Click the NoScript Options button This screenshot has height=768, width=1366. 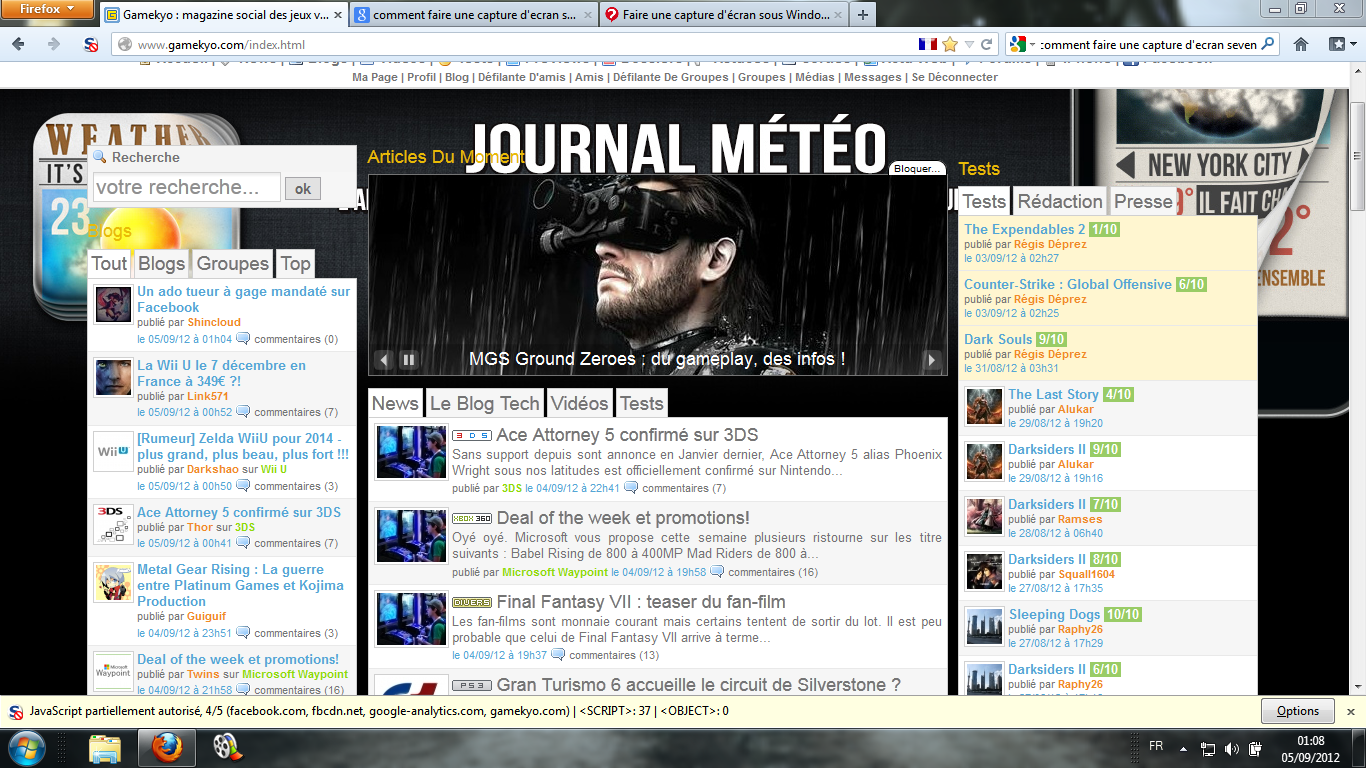point(1297,711)
